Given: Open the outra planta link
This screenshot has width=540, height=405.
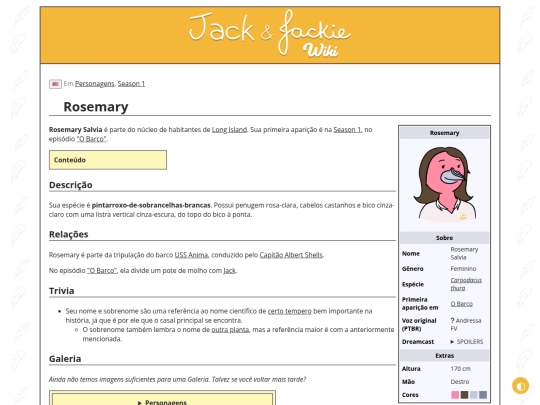Looking at the screenshot, I should (x=230, y=330).
